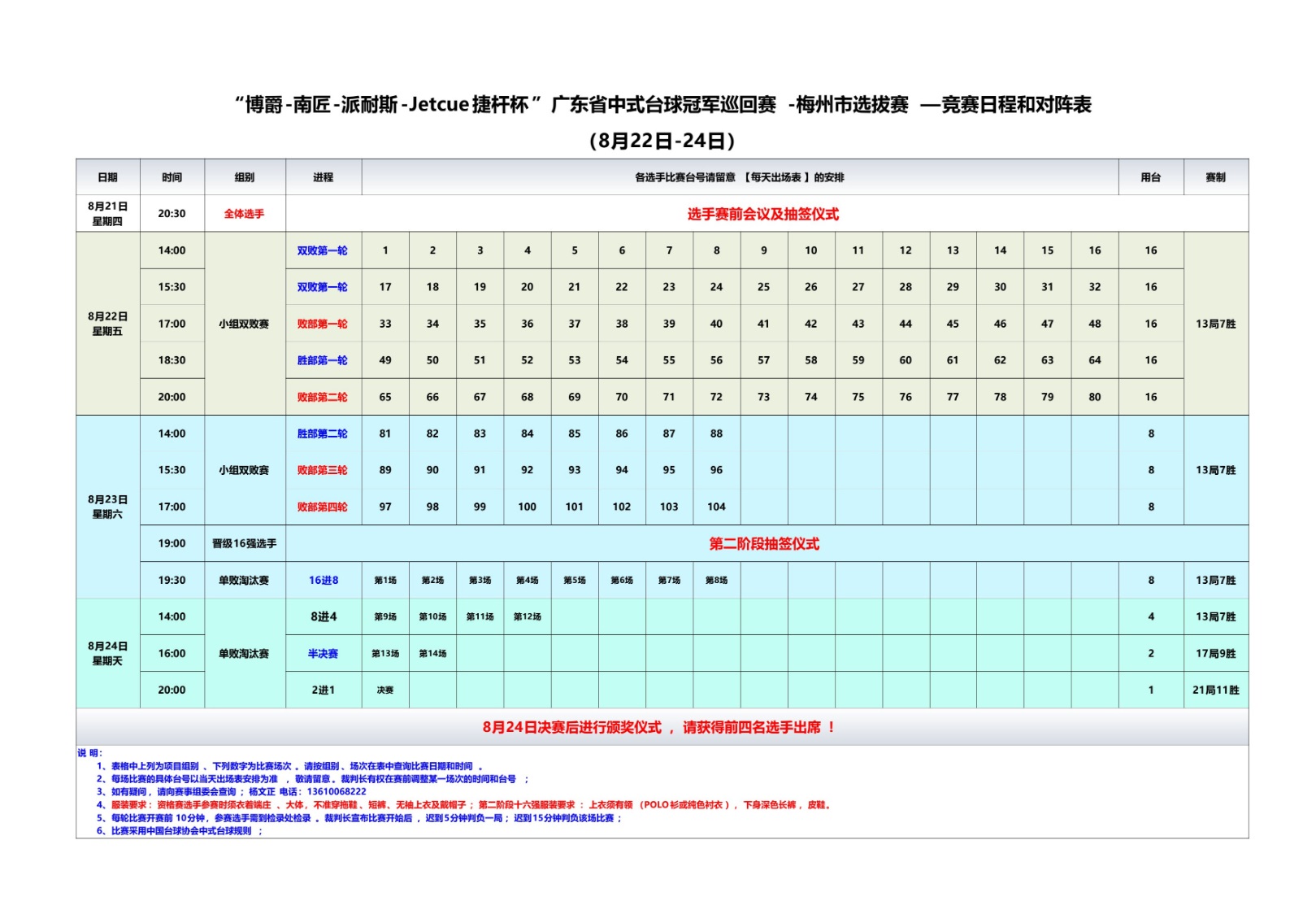Screen dimensions: 1316x910
Task: Click the 8进4 stage cell
Action: pos(323,616)
